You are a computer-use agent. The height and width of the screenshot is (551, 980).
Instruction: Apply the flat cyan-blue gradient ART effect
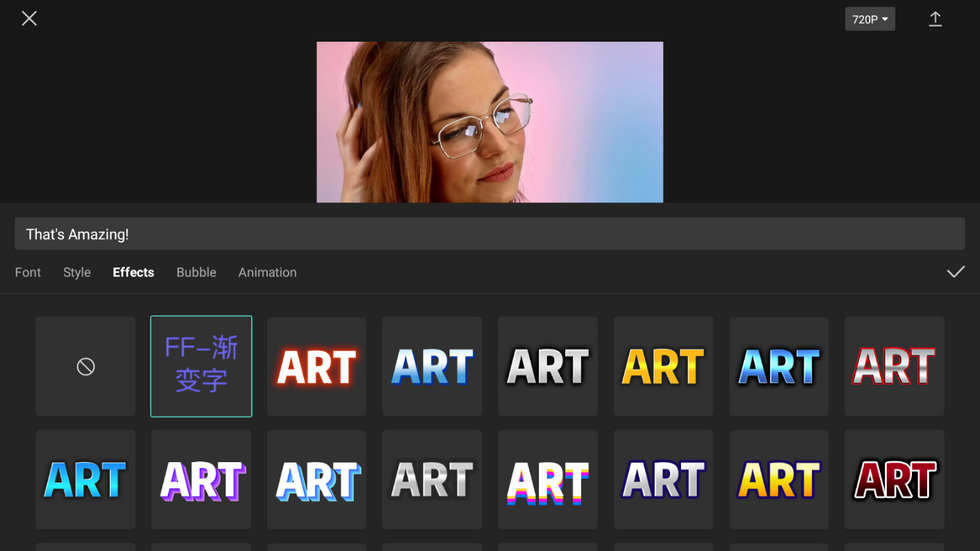tap(86, 480)
